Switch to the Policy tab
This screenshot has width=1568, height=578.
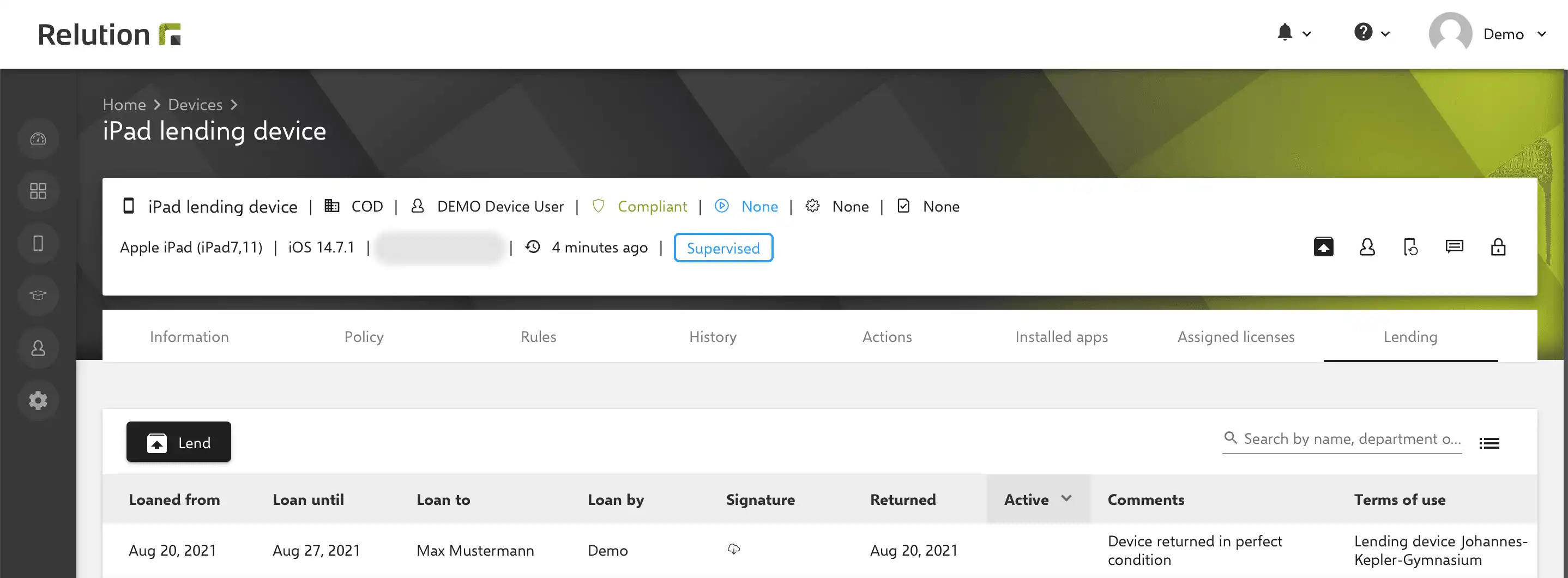click(364, 337)
